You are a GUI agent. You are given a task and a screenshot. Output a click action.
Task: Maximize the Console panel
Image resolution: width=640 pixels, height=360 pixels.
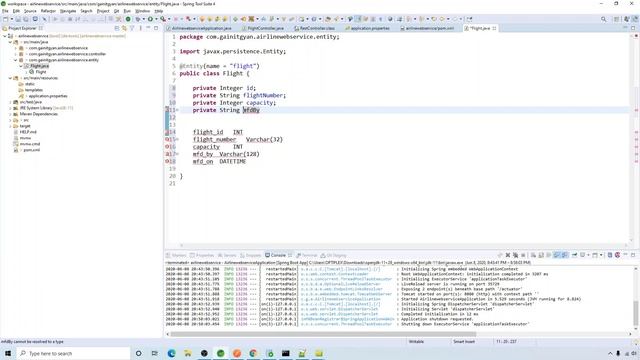coord(633,255)
